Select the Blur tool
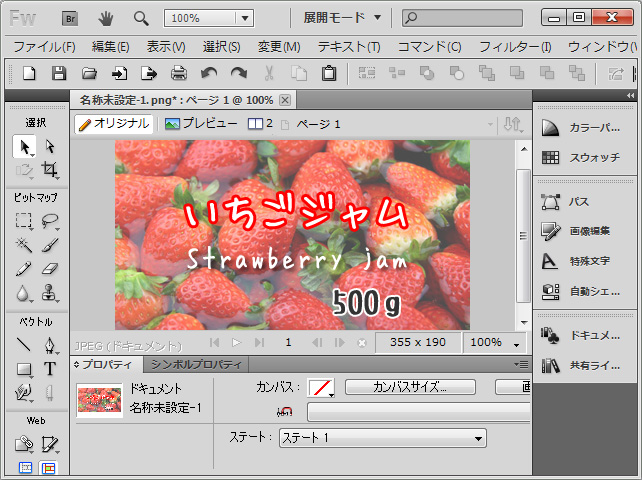The width and height of the screenshot is (642, 480). tap(23, 293)
